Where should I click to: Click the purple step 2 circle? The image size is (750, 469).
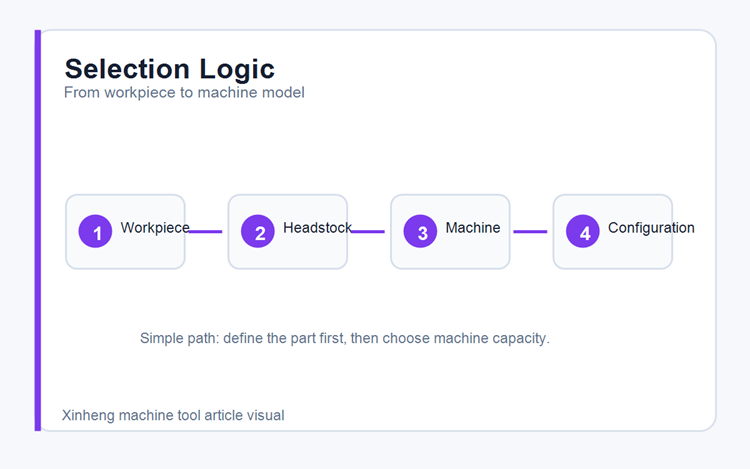pyautogui.click(x=258, y=231)
